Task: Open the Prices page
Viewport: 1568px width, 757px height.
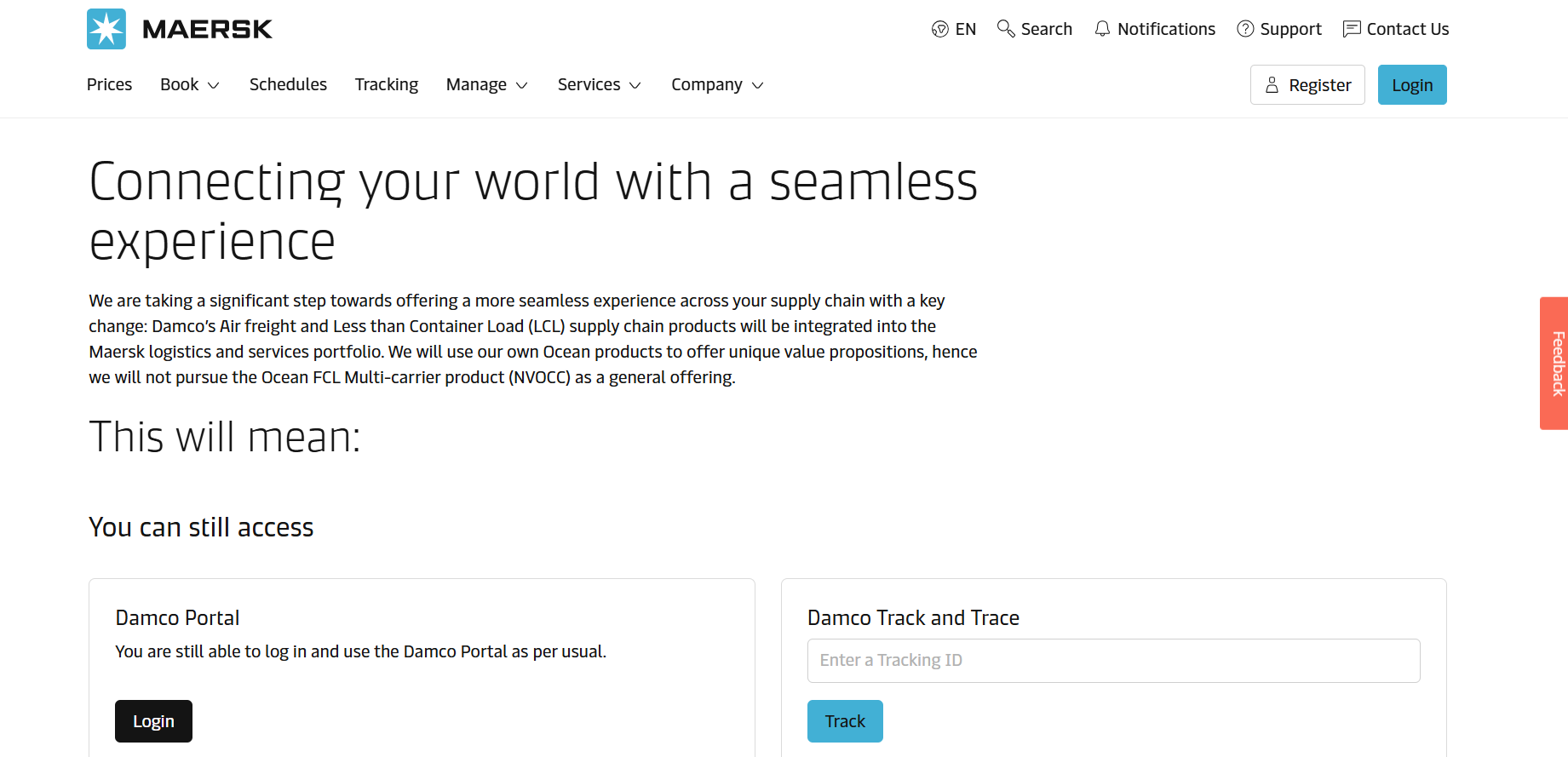Action: point(110,84)
